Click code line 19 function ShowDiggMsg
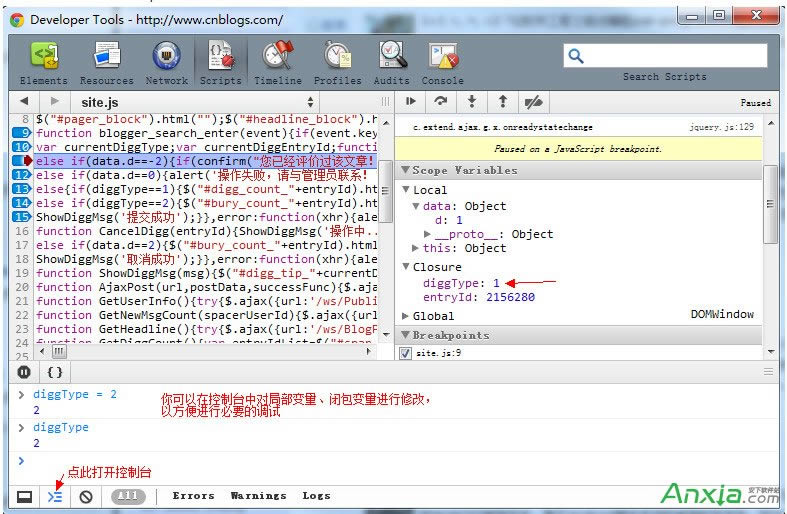The image size is (787, 514). (206, 273)
